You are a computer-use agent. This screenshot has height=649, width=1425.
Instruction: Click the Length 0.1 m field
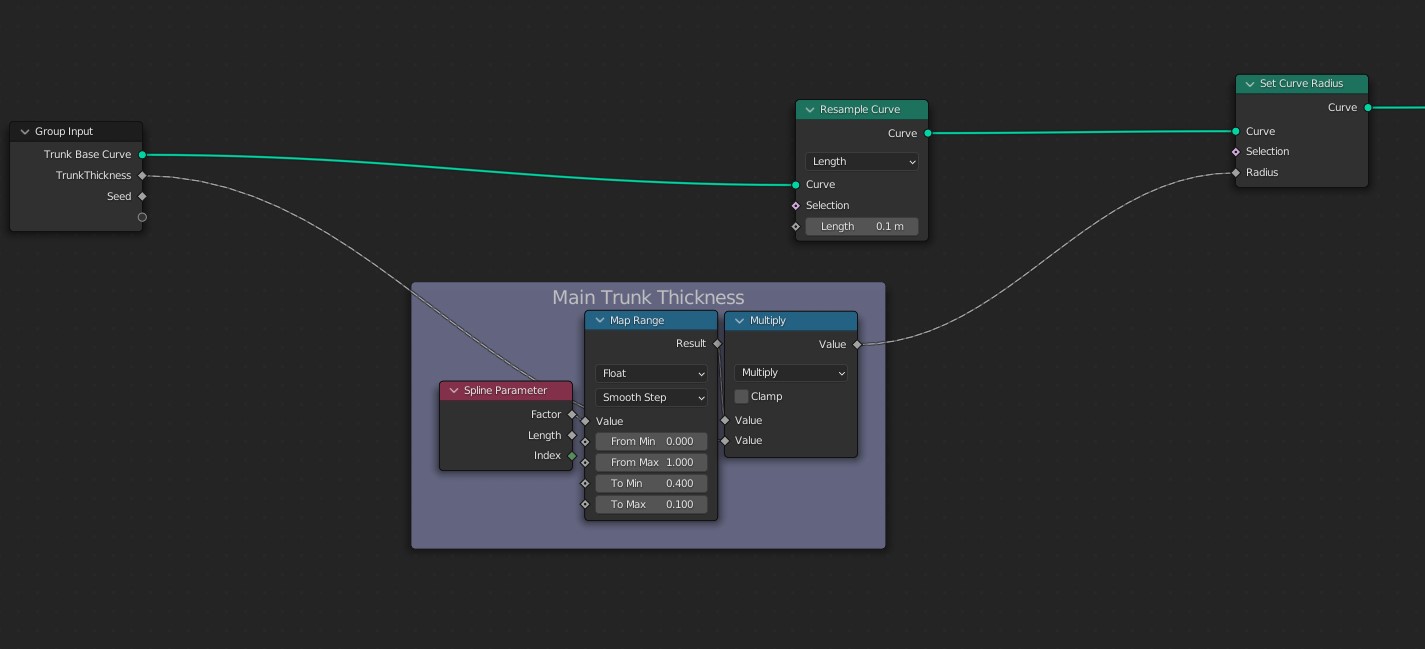[x=861, y=226]
